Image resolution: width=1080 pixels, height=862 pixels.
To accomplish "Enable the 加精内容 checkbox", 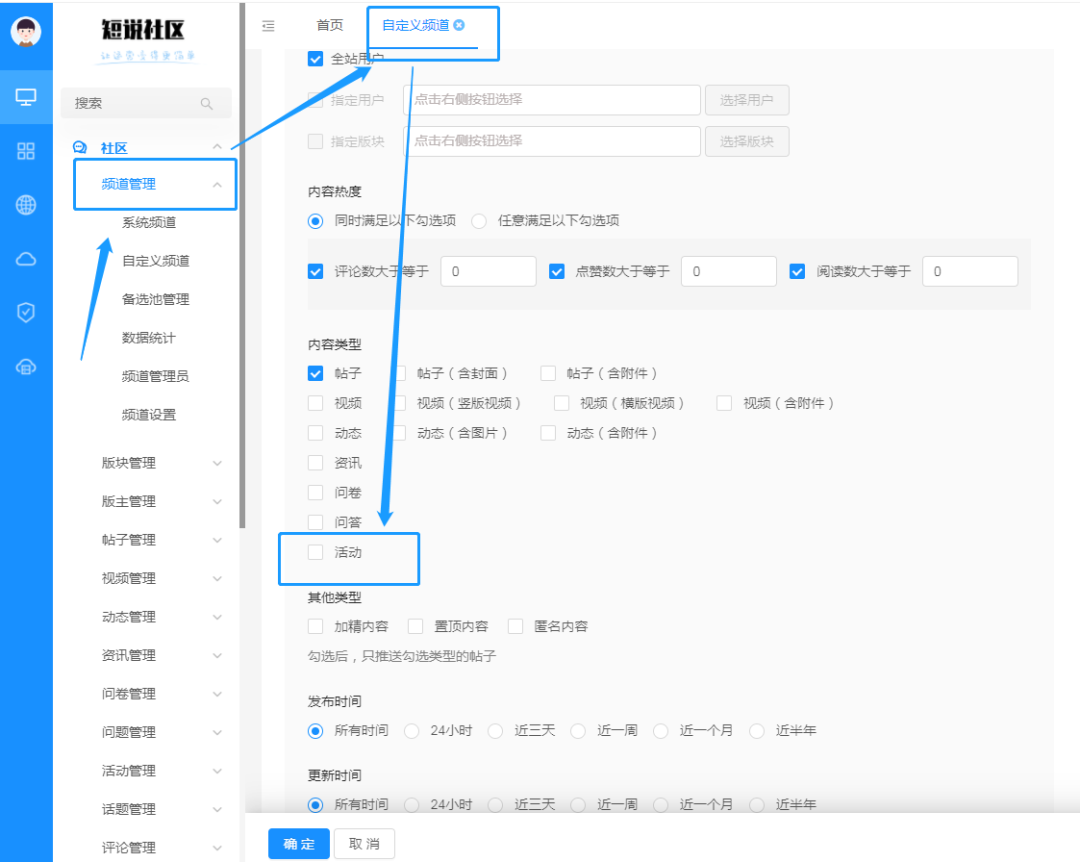I will pyautogui.click(x=315, y=625).
